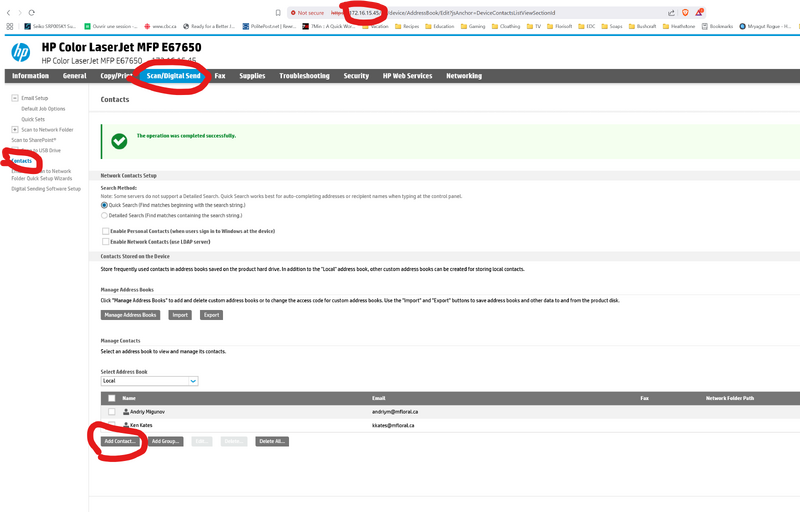800x512 pixels.
Task: Click the green success checkmark icon
Action: tap(119, 141)
